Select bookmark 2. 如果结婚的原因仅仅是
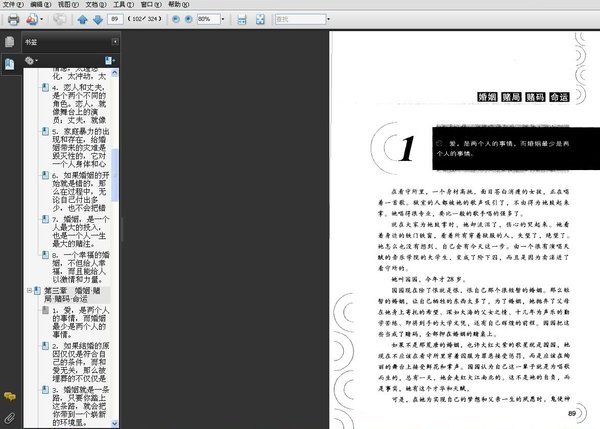Image resolution: width=600 pixels, height=429 pixels. (81, 362)
